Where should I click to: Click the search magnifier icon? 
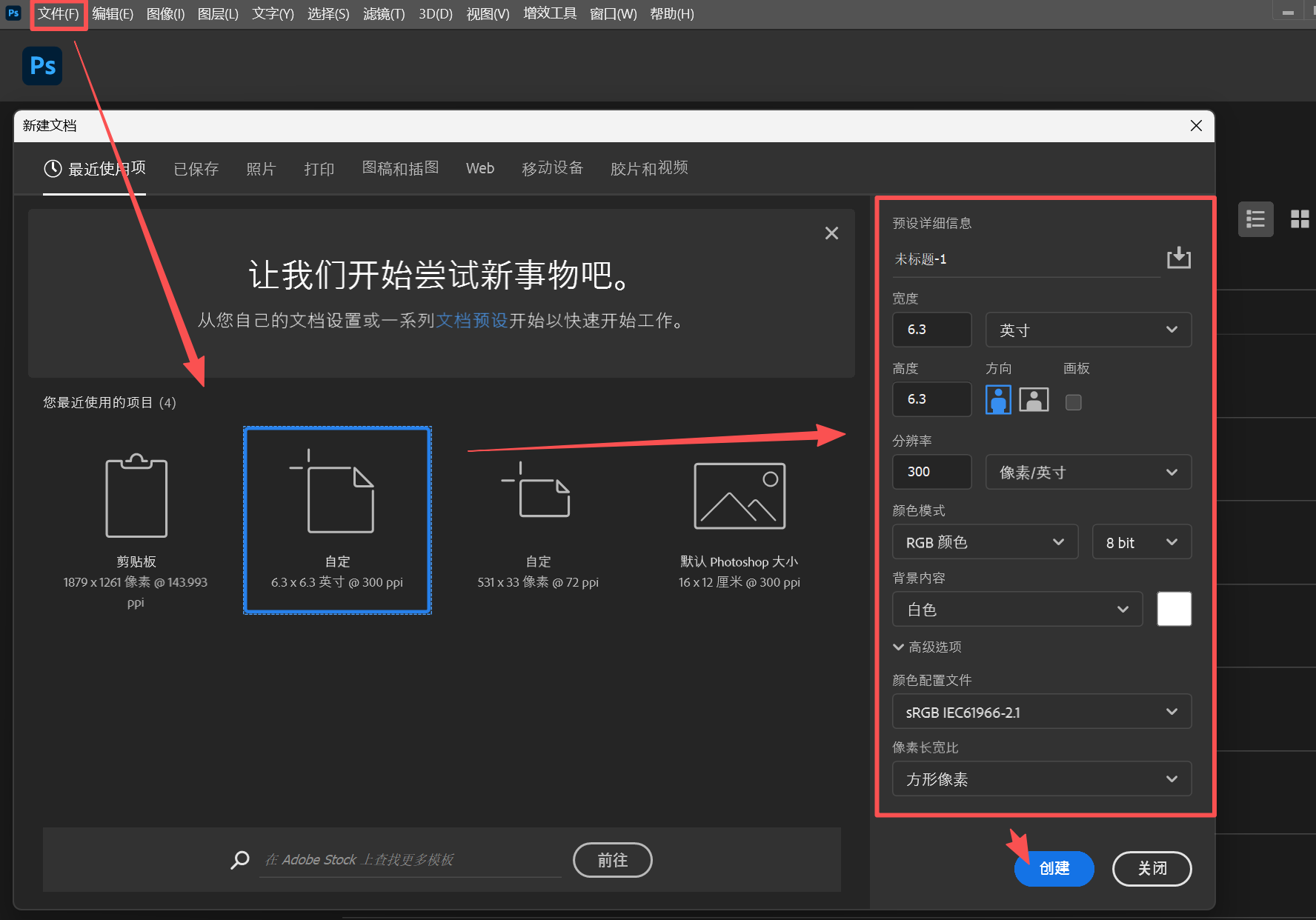239,859
